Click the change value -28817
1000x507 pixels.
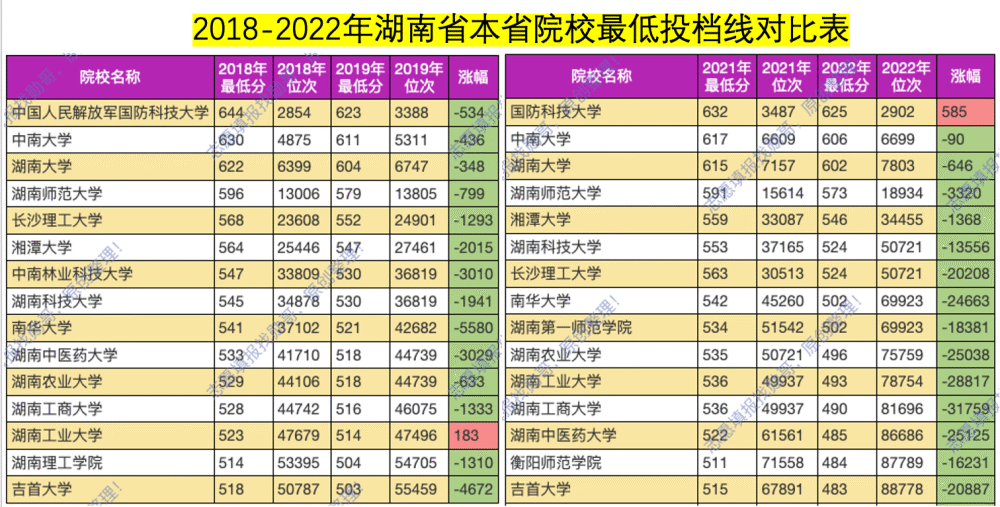pyautogui.click(x=966, y=381)
